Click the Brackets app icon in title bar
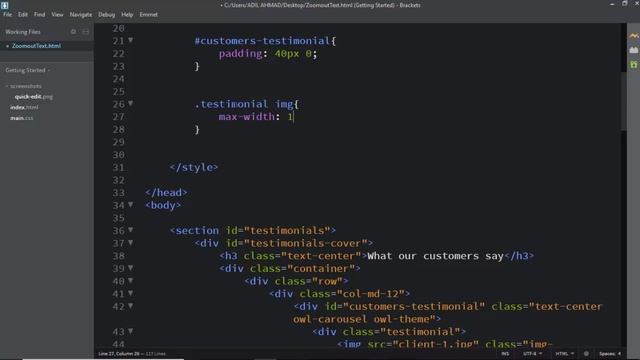640x360 pixels. 4,5
